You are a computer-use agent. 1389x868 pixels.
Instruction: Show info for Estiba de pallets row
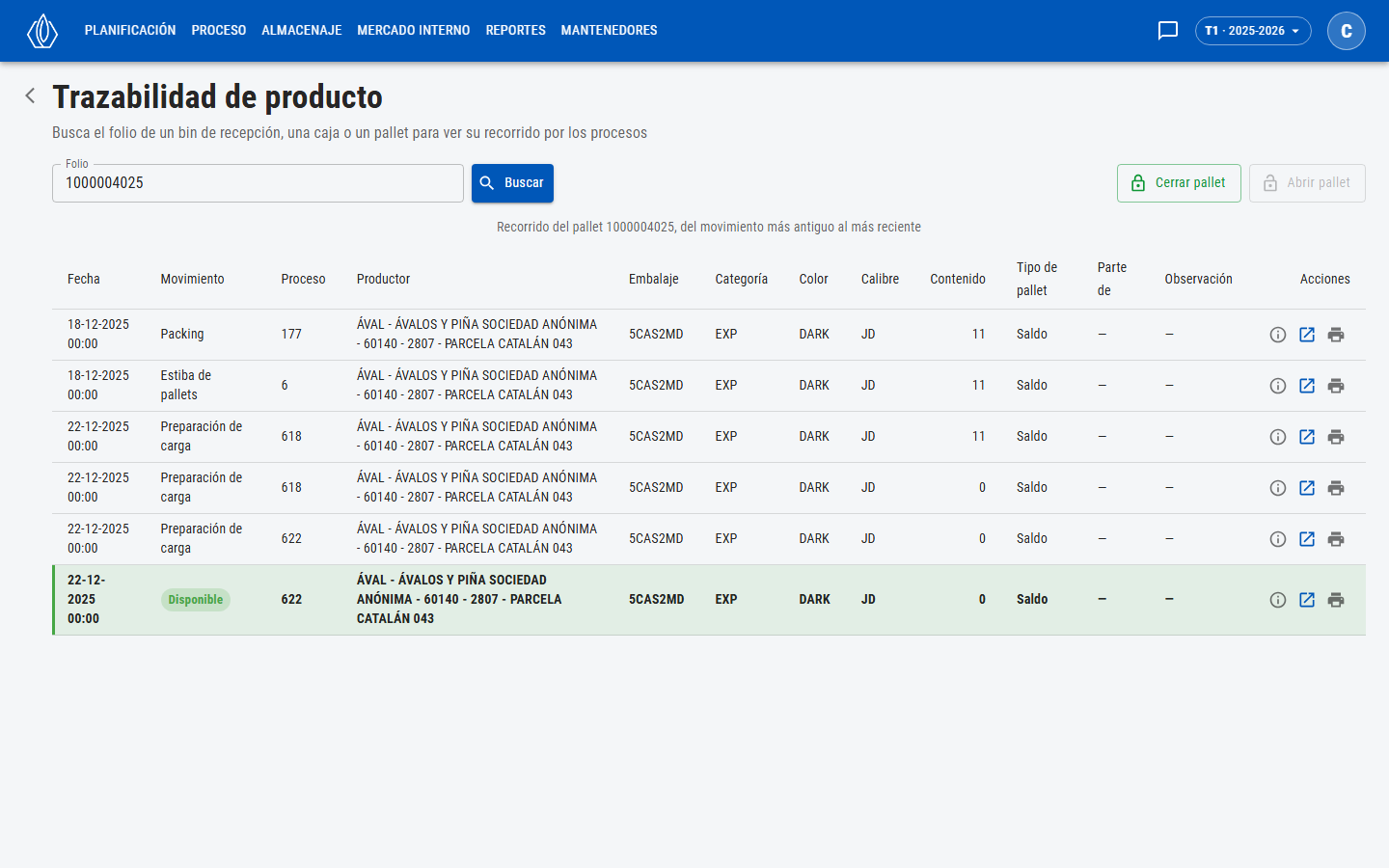point(1278,386)
